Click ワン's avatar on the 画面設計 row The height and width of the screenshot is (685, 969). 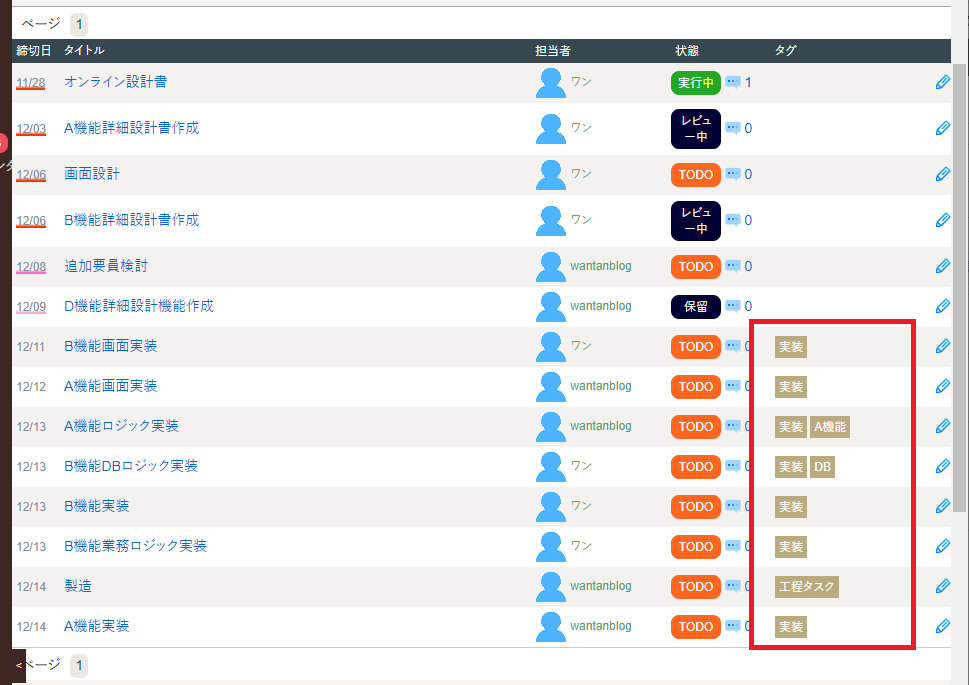tap(551, 174)
